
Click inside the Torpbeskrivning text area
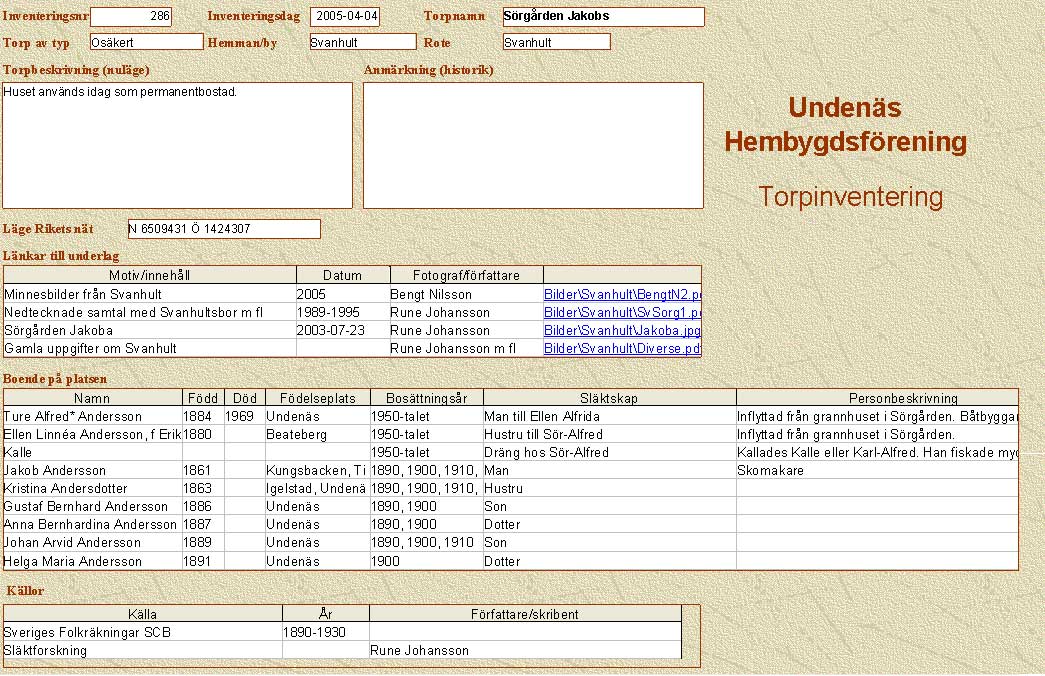178,145
